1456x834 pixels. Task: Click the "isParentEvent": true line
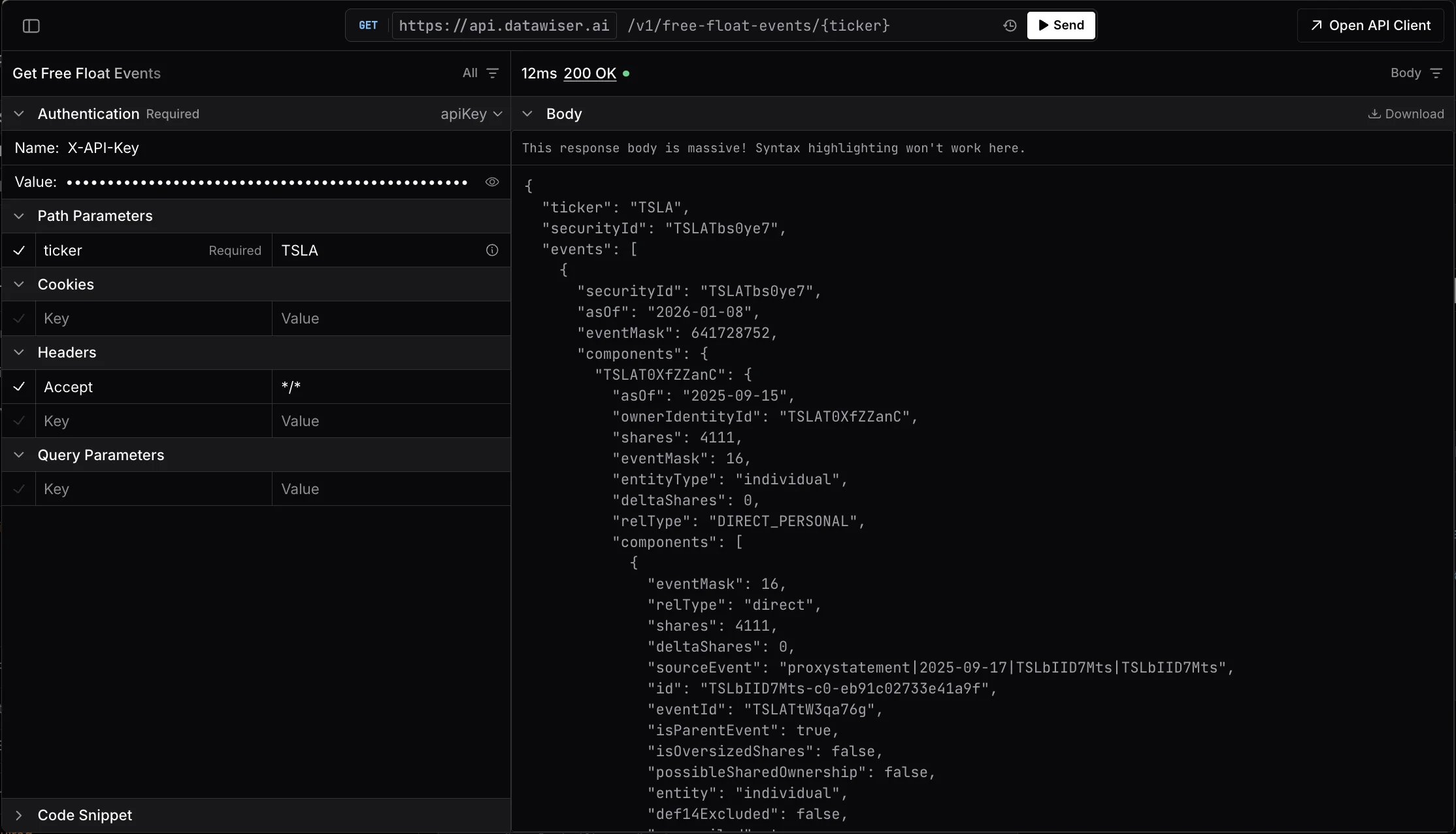tap(743, 731)
